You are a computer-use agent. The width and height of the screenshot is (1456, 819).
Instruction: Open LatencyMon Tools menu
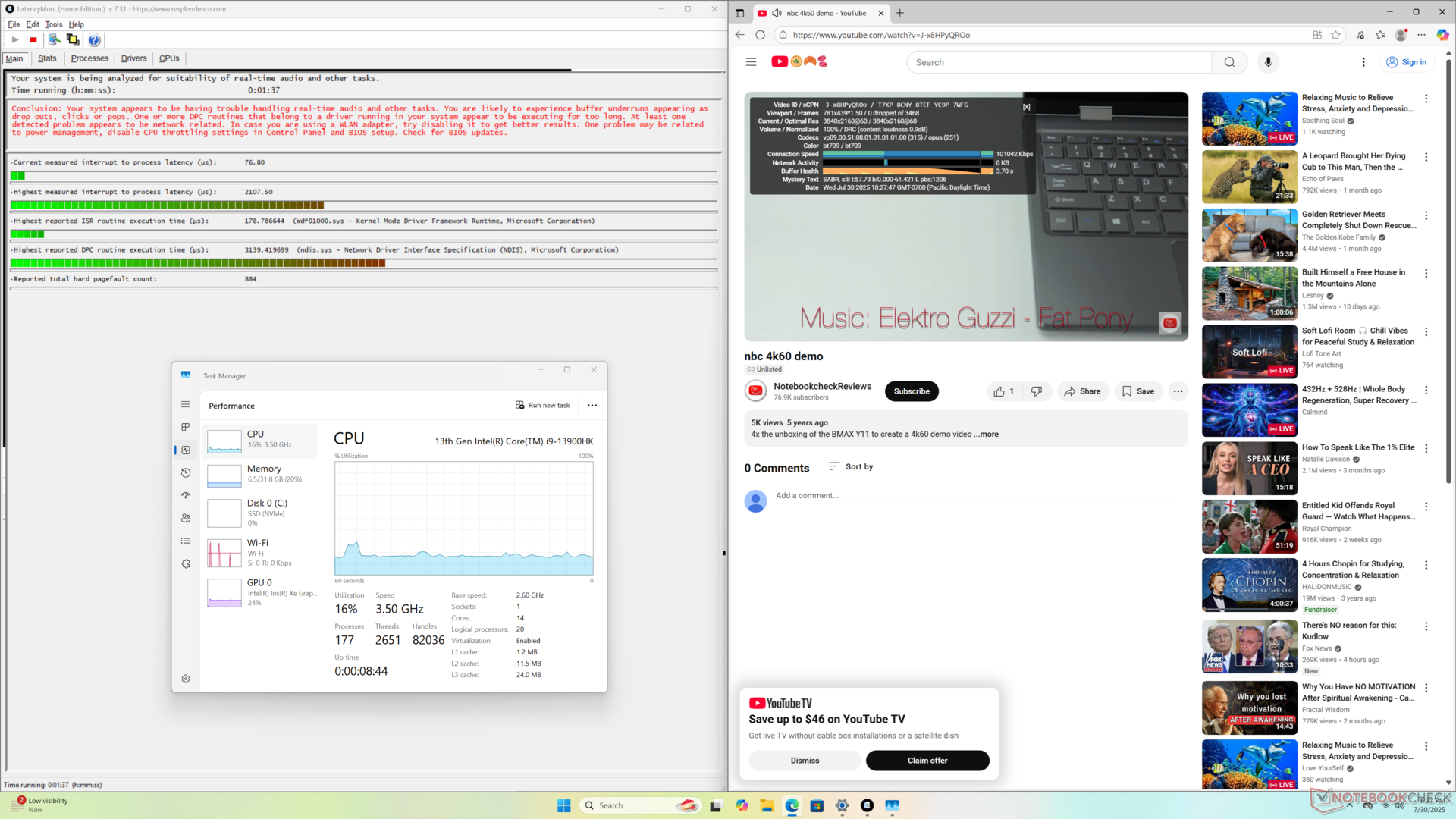(54, 24)
